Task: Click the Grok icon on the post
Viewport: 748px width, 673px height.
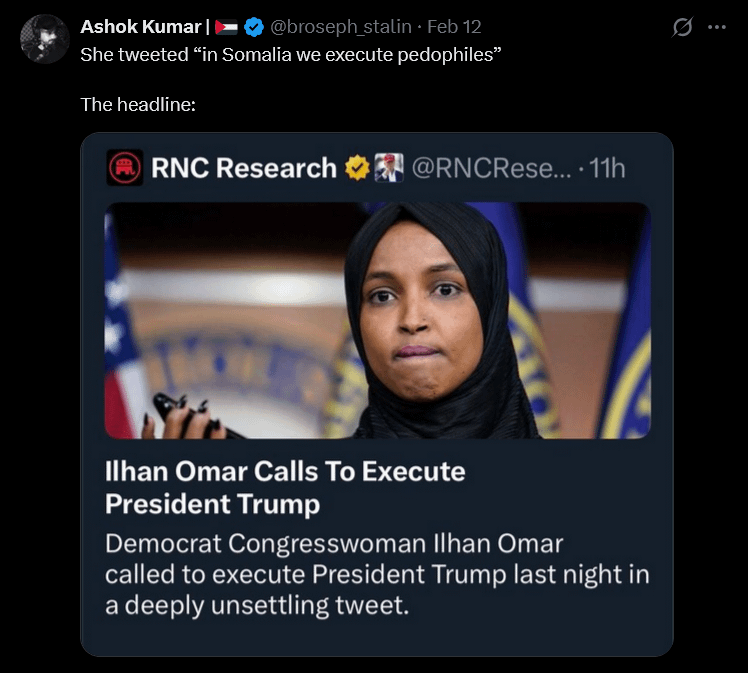Action: tap(682, 27)
